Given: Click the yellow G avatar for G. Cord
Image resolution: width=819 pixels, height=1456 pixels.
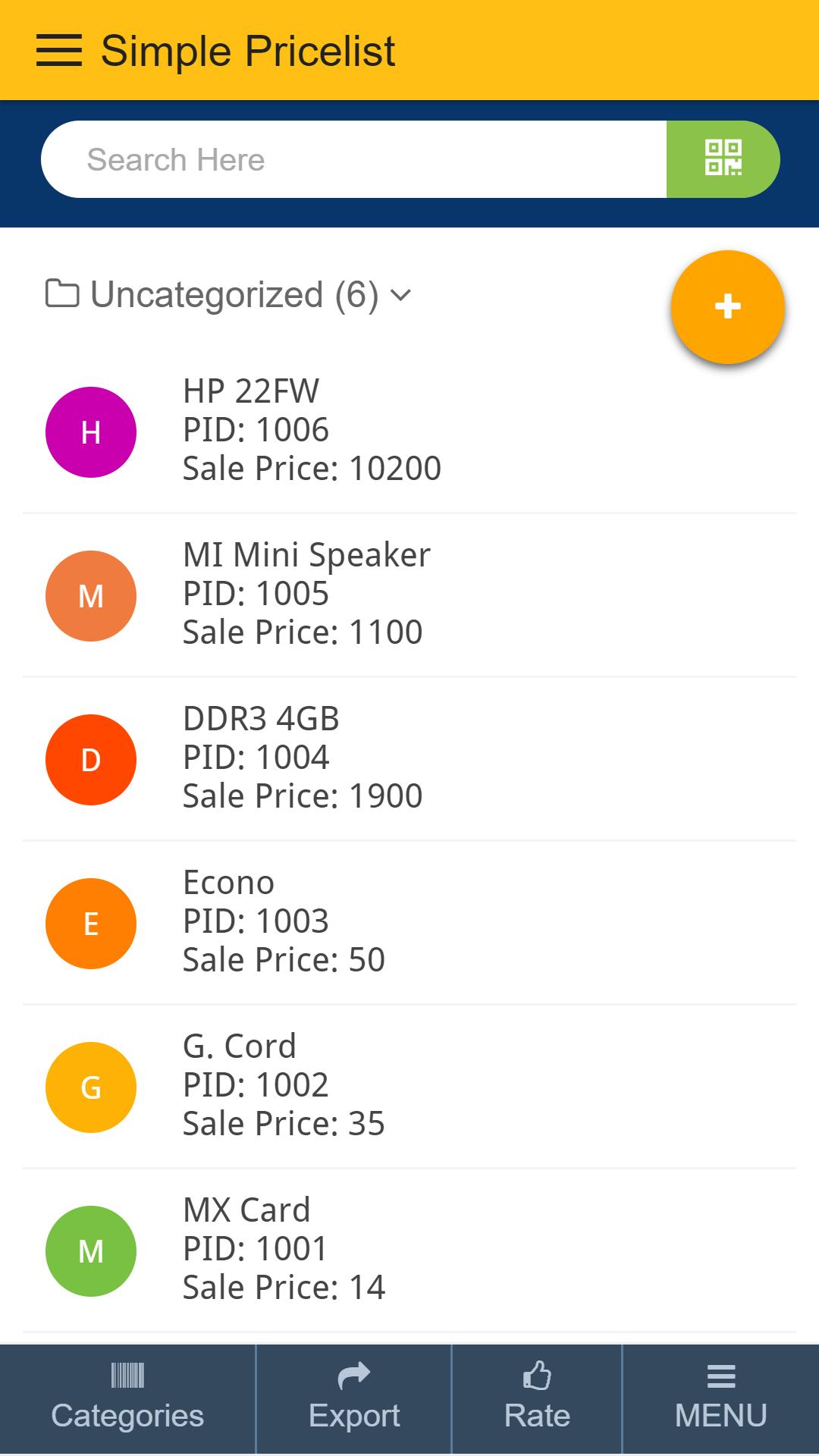Looking at the screenshot, I should [91, 1087].
